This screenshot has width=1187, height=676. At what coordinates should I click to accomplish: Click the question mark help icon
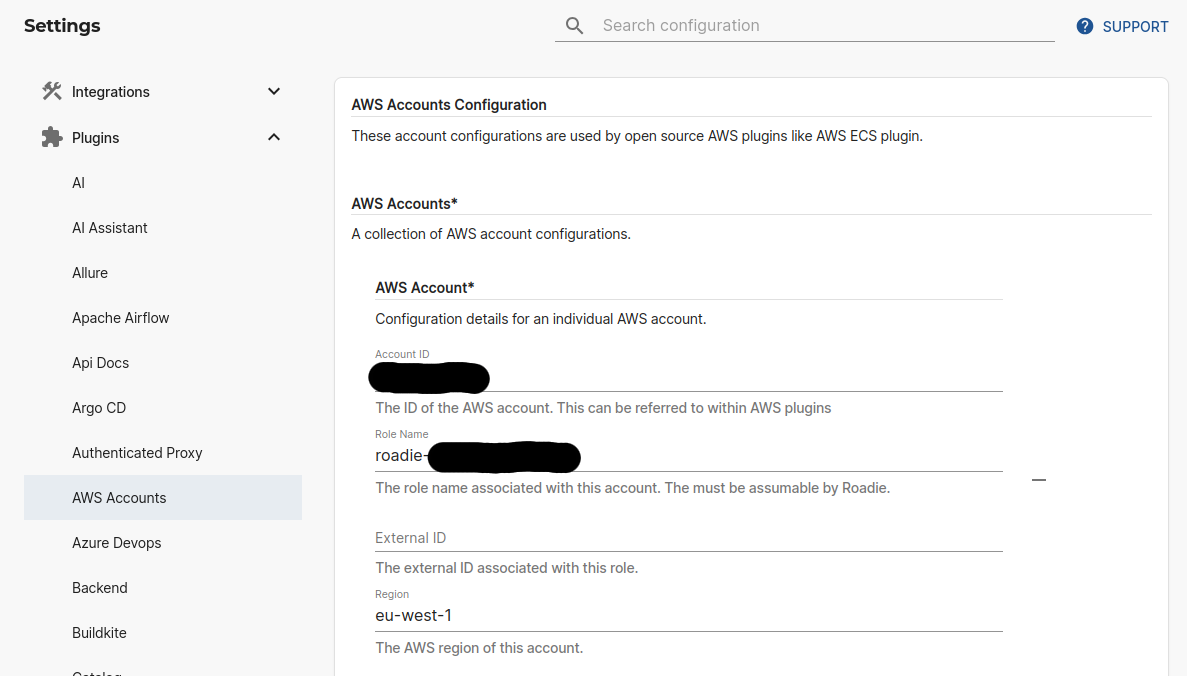(x=1084, y=26)
